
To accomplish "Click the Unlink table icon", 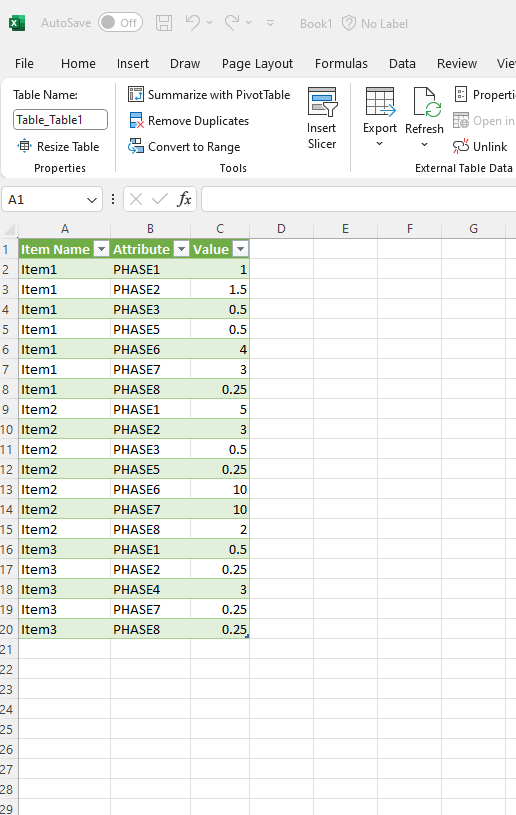I will click(461, 147).
